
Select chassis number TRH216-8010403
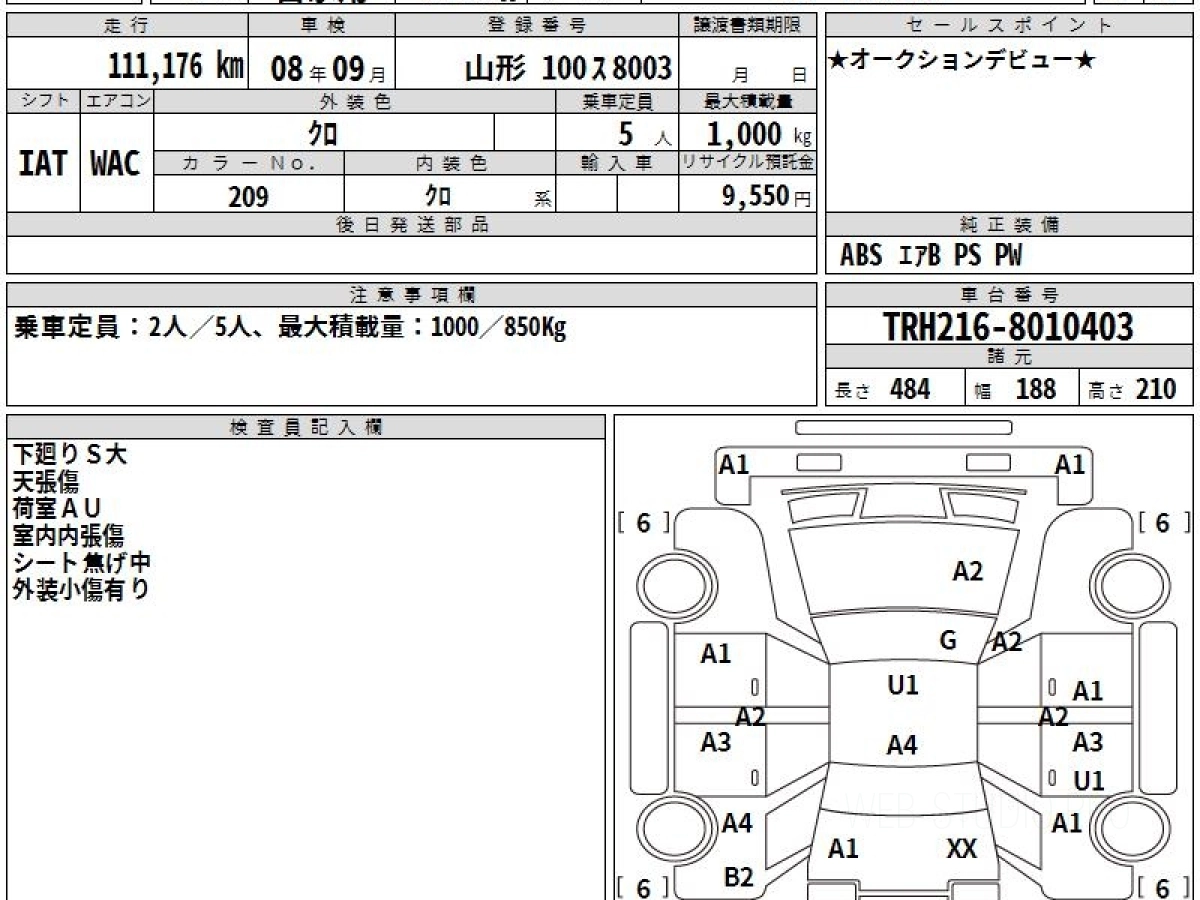coord(1009,326)
